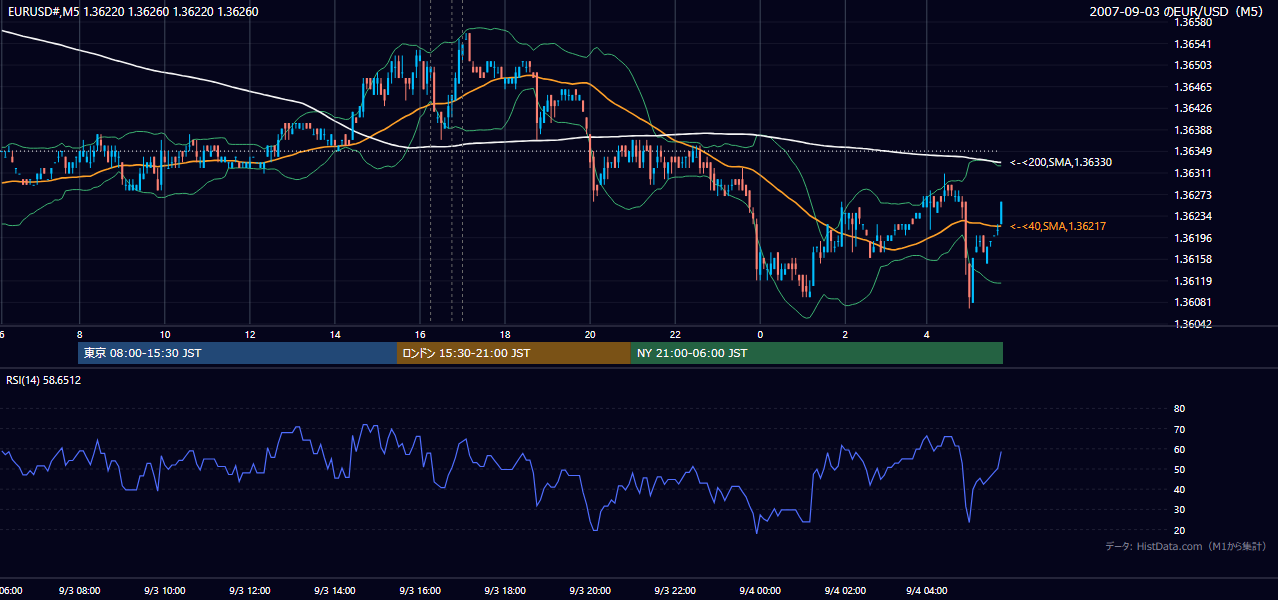Click hour marker 12 under price chart

point(249,334)
